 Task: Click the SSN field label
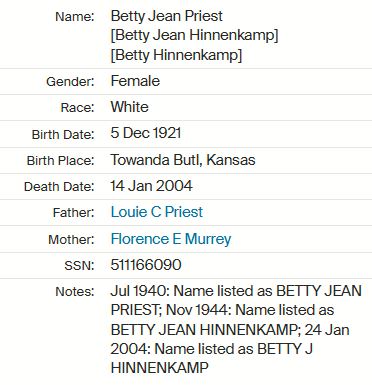79,266
